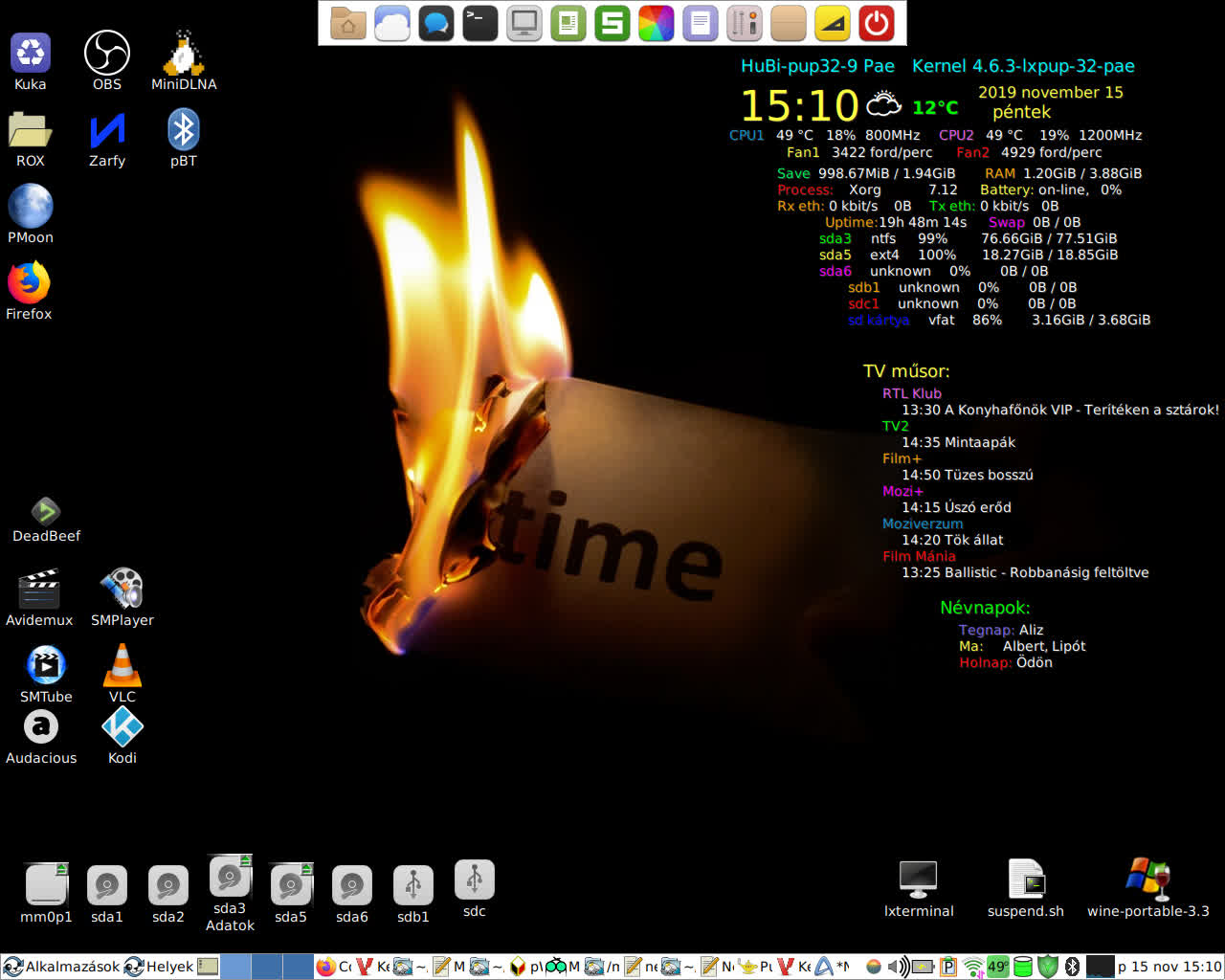Open the monitor display icon in the dock

pos(524,23)
